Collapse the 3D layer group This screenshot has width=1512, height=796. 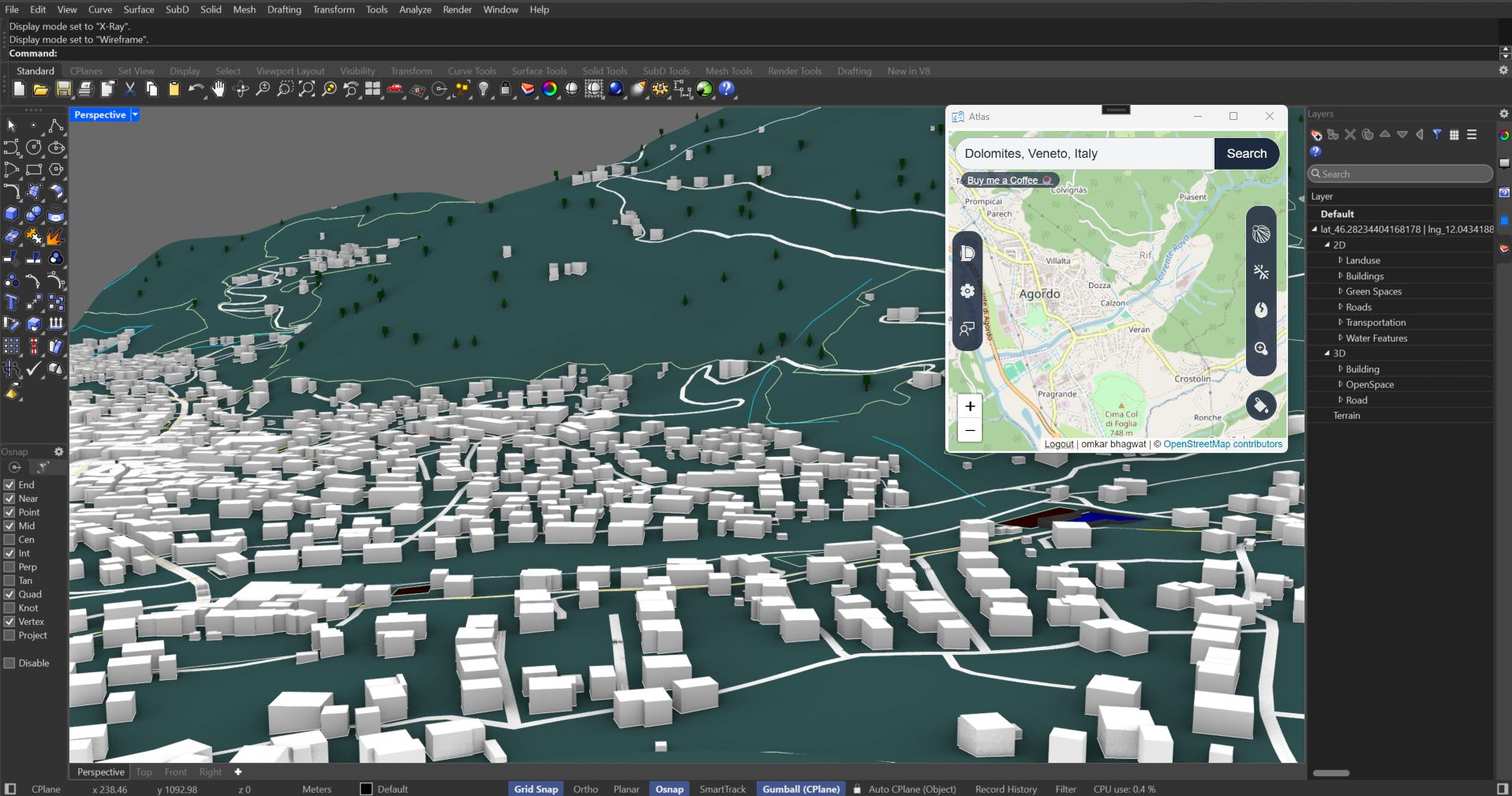1327,353
